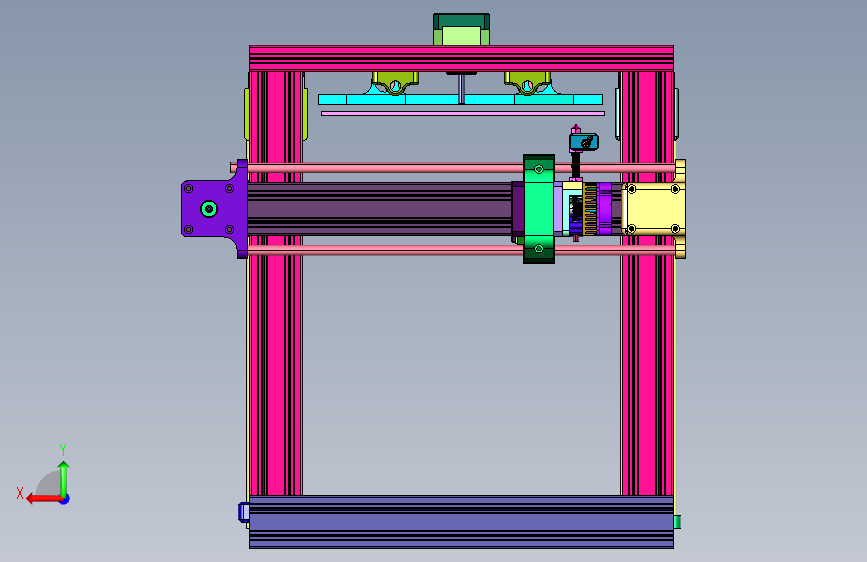Click the green Y label above the triad
867x562 pixels.
coord(63,450)
